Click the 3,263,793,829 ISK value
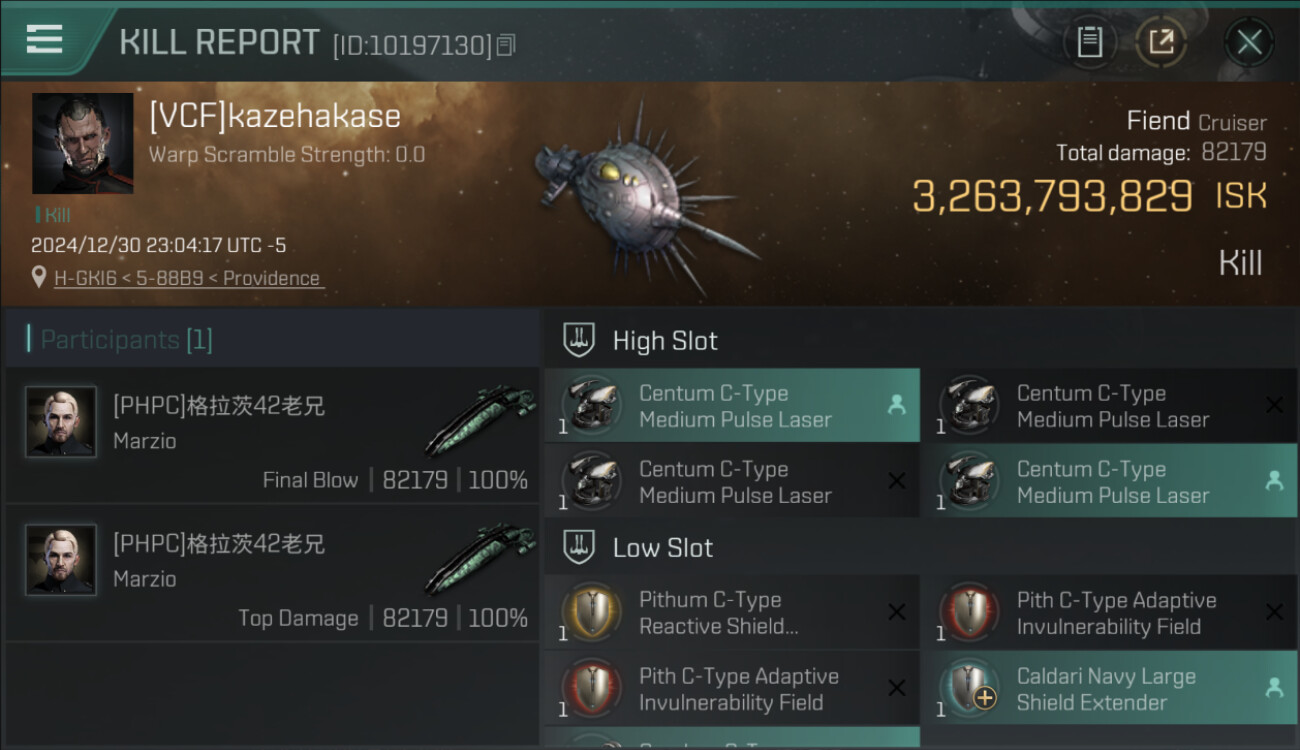 coord(1052,196)
